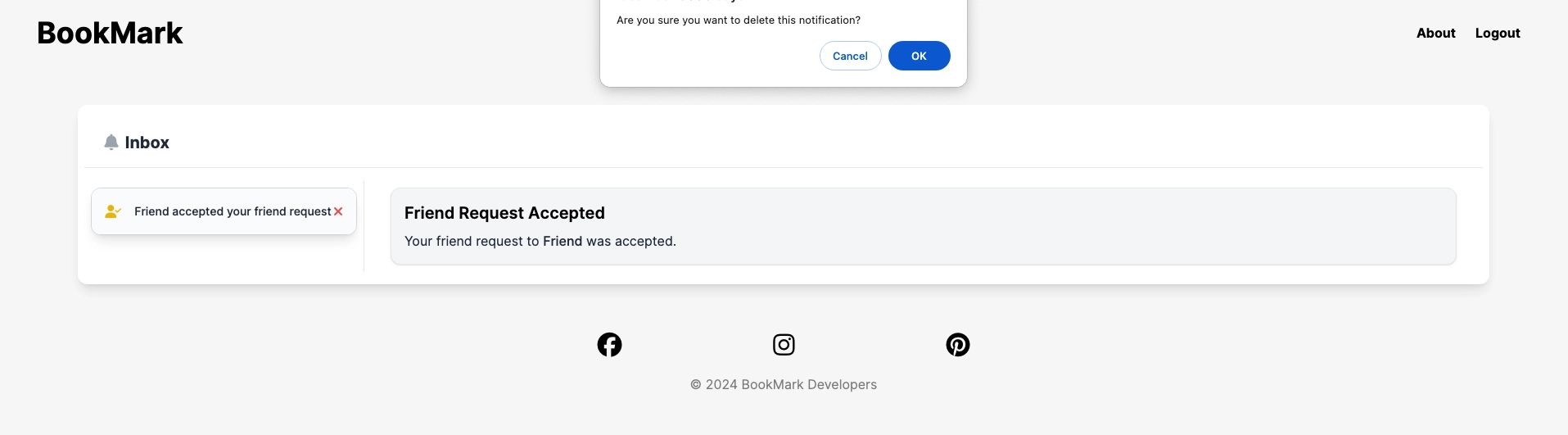
Task: Click the Friend Request Accepted heading
Action: click(504, 213)
